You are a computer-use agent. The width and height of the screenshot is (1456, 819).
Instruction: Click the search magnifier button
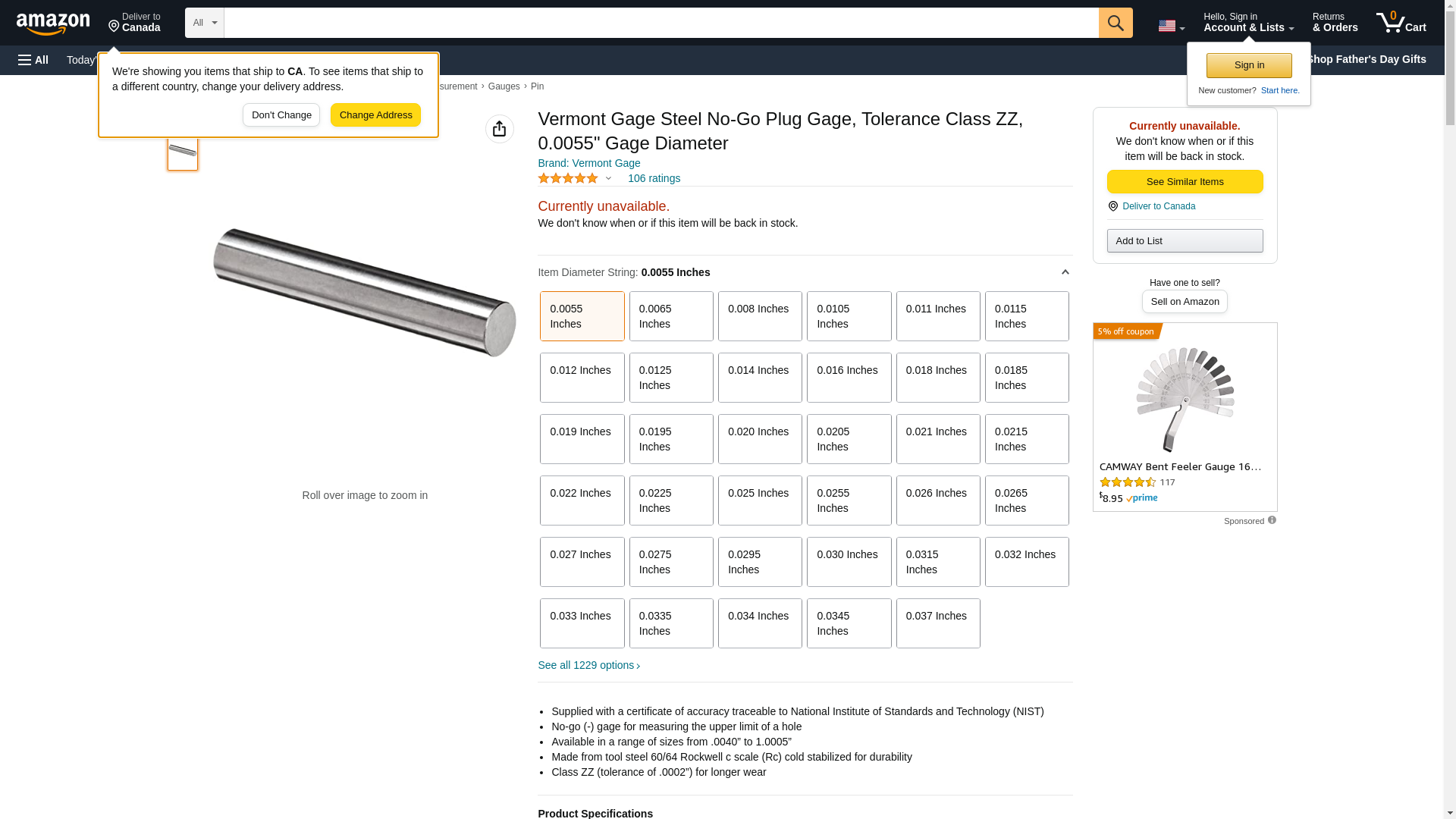(1116, 23)
